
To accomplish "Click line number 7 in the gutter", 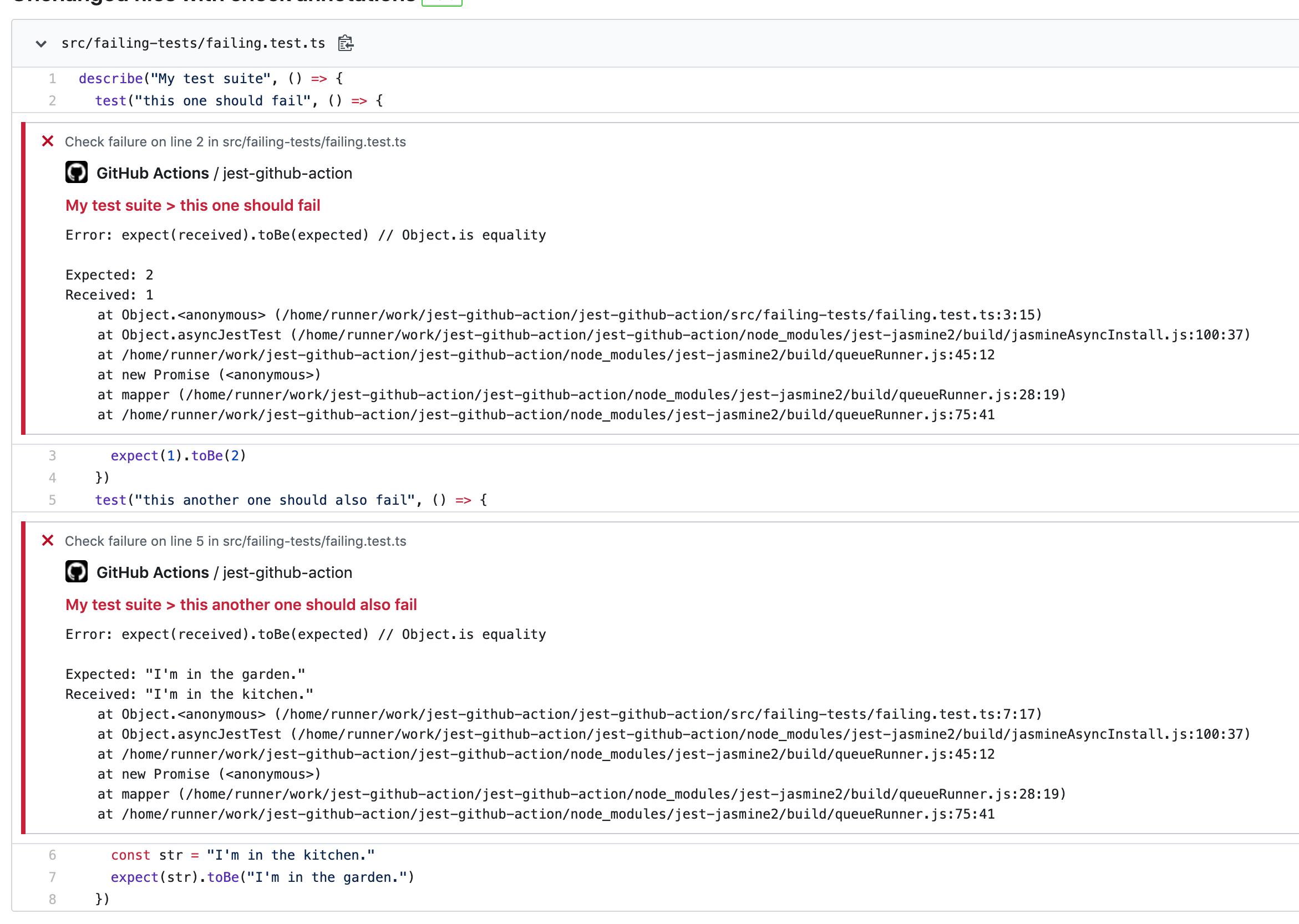I will (x=52, y=877).
